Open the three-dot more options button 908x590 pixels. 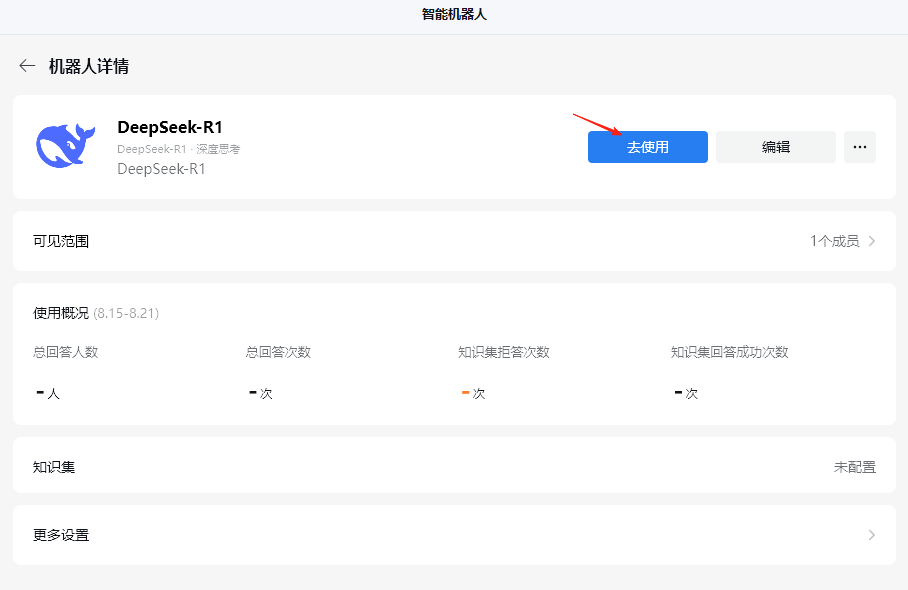coord(859,147)
